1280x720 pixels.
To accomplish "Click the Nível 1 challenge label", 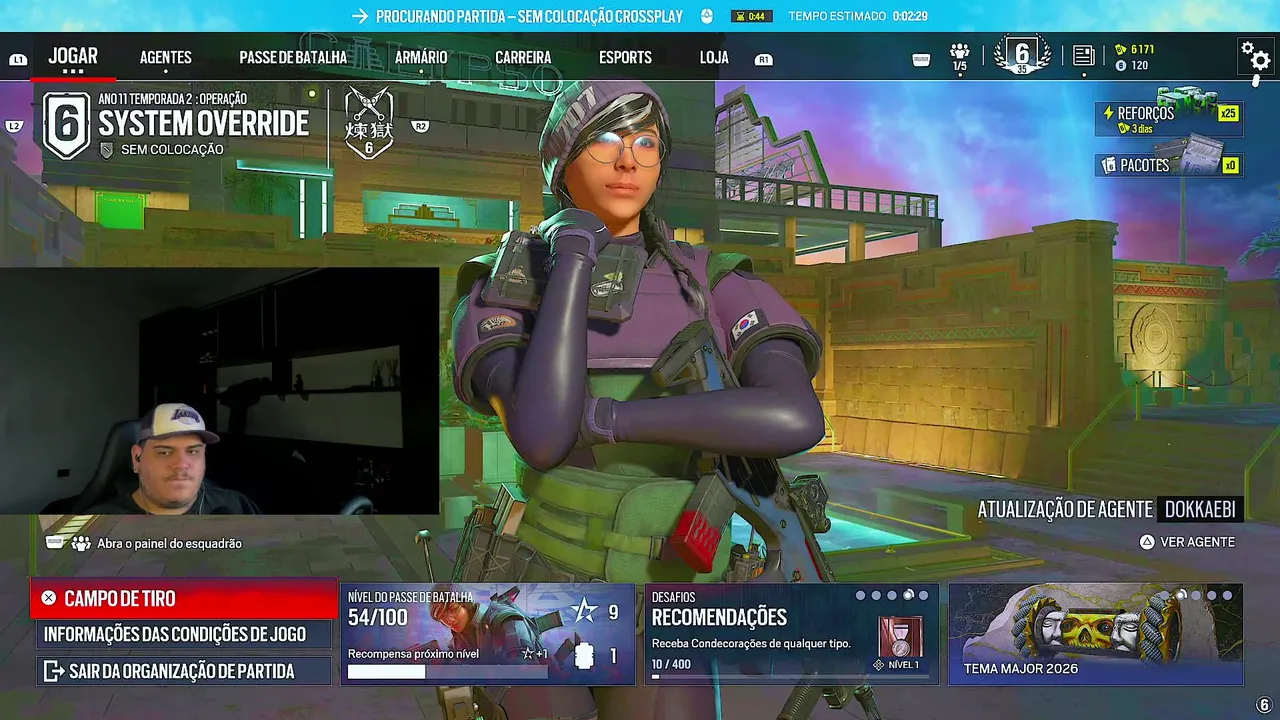I will coord(903,665).
